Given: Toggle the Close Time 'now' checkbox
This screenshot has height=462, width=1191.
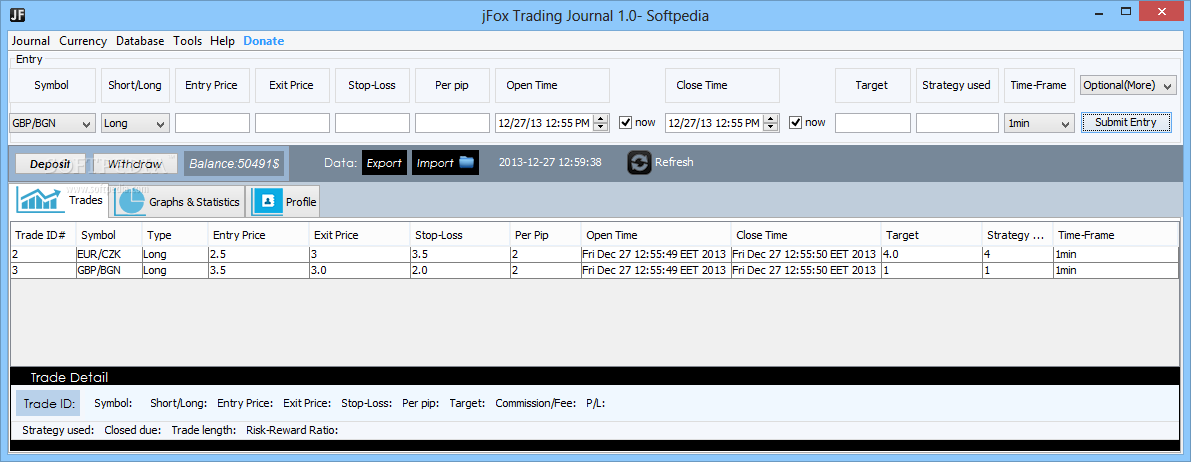Looking at the screenshot, I should pyautogui.click(x=795, y=122).
